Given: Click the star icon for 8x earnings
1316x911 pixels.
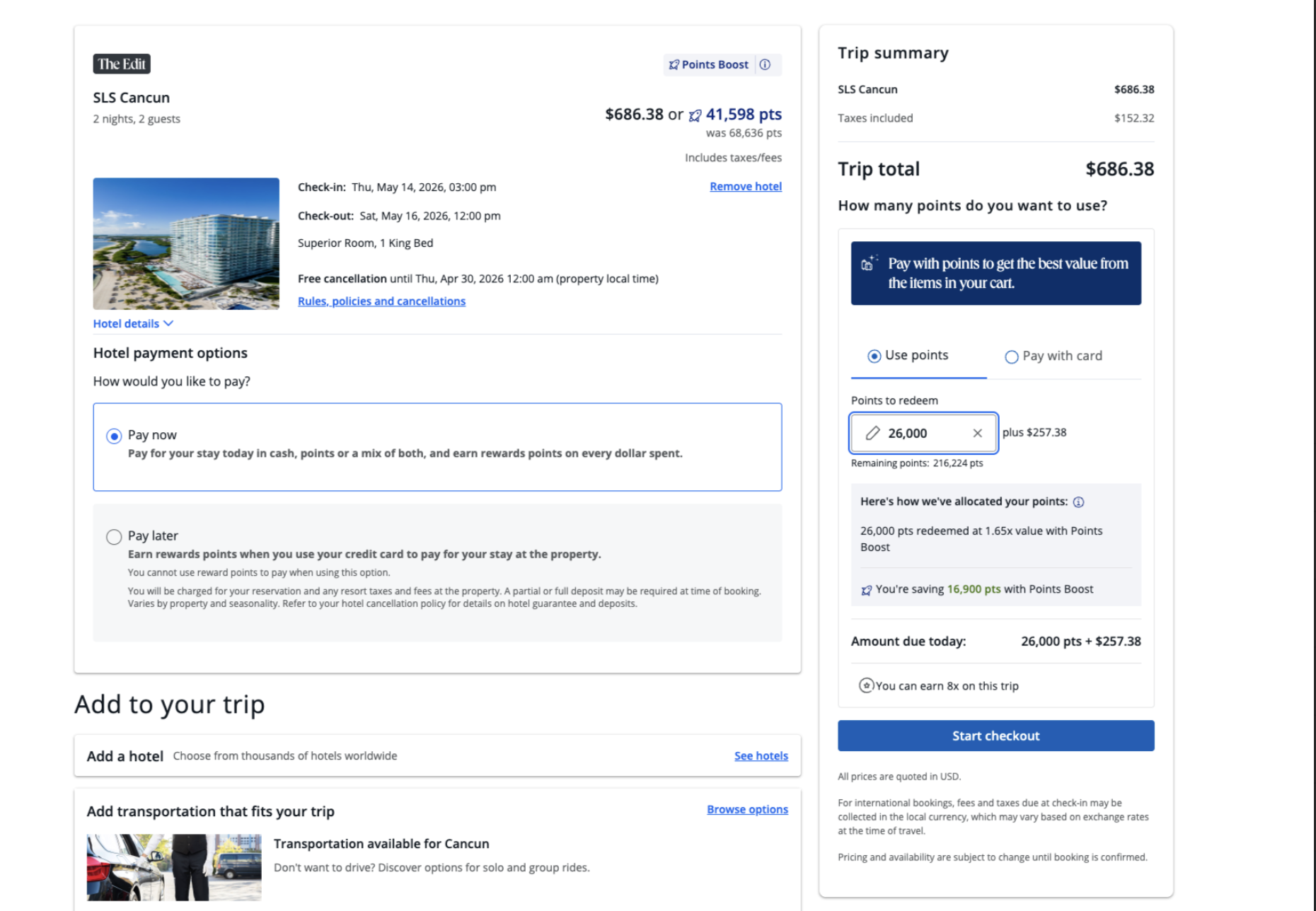Looking at the screenshot, I should click(866, 685).
